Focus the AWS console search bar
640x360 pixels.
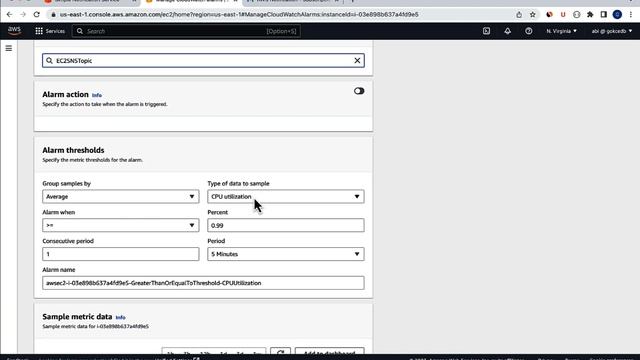[186, 31]
